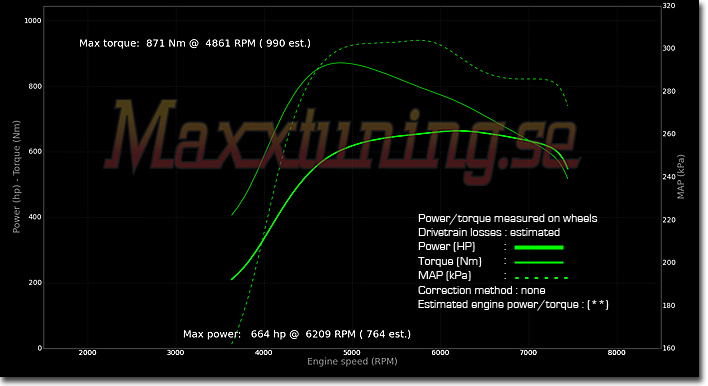Click the right-side 'MAP (kPa)' axis title
The height and width of the screenshot is (386, 708).
tap(681, 177)
